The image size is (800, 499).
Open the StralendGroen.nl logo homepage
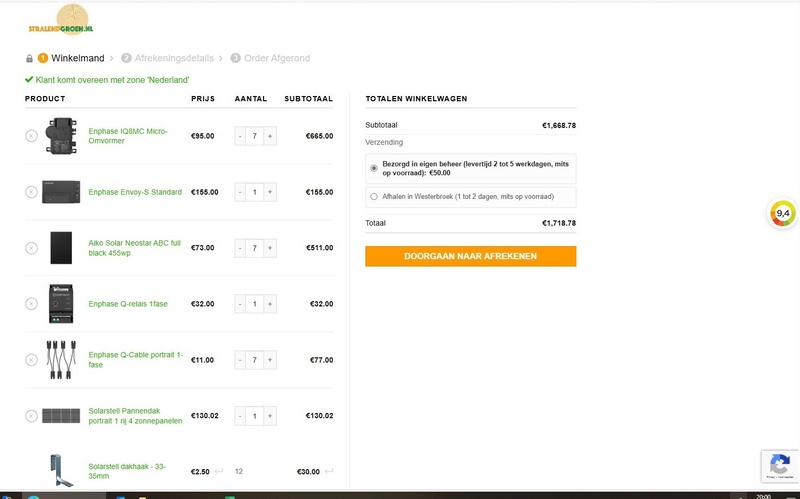coord(61,20)
